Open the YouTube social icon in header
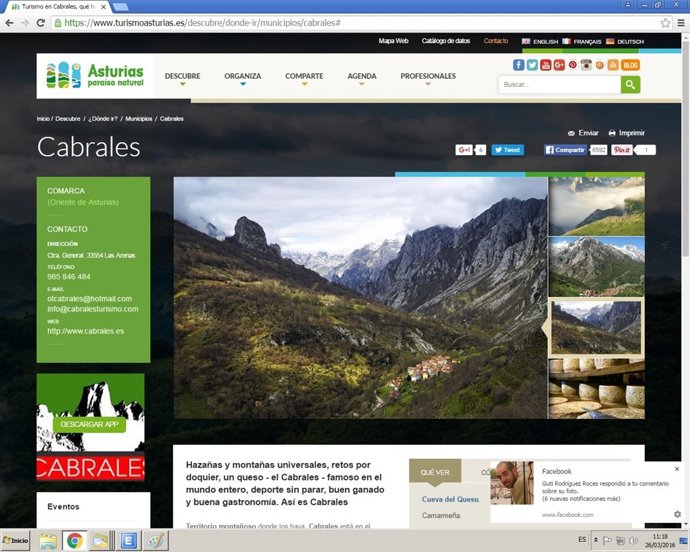 546,65
